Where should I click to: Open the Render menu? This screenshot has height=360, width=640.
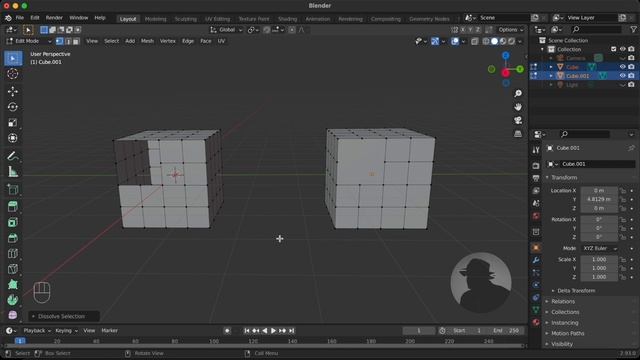click(54, 18)
